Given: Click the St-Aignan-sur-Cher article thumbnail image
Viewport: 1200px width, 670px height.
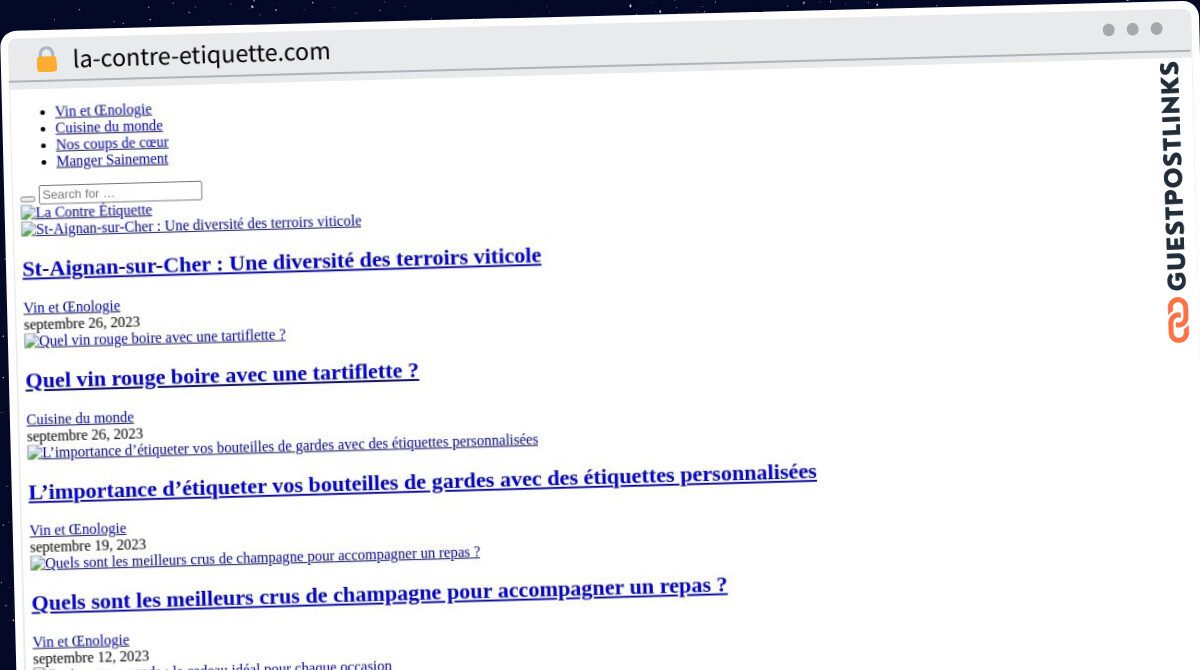Looking at the screenshot, I should click(191, 225).
